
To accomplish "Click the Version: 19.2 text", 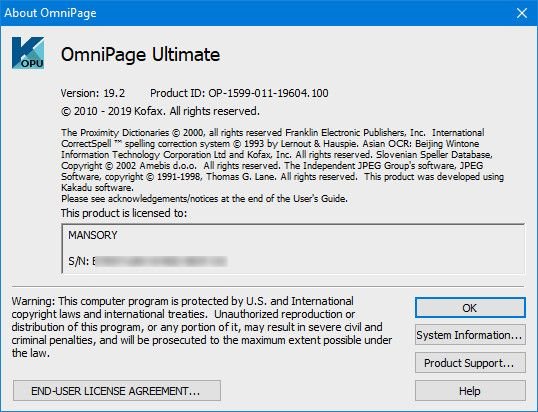I will (x=93, y=93).
